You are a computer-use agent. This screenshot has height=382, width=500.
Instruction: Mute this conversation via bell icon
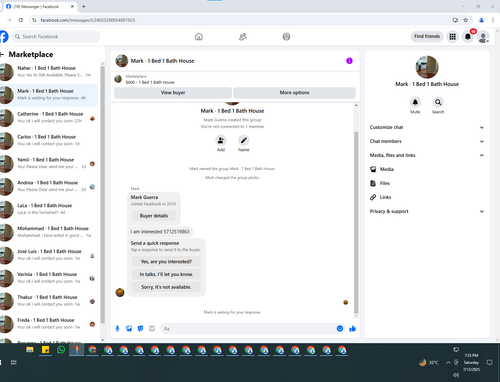coord(415,102)
